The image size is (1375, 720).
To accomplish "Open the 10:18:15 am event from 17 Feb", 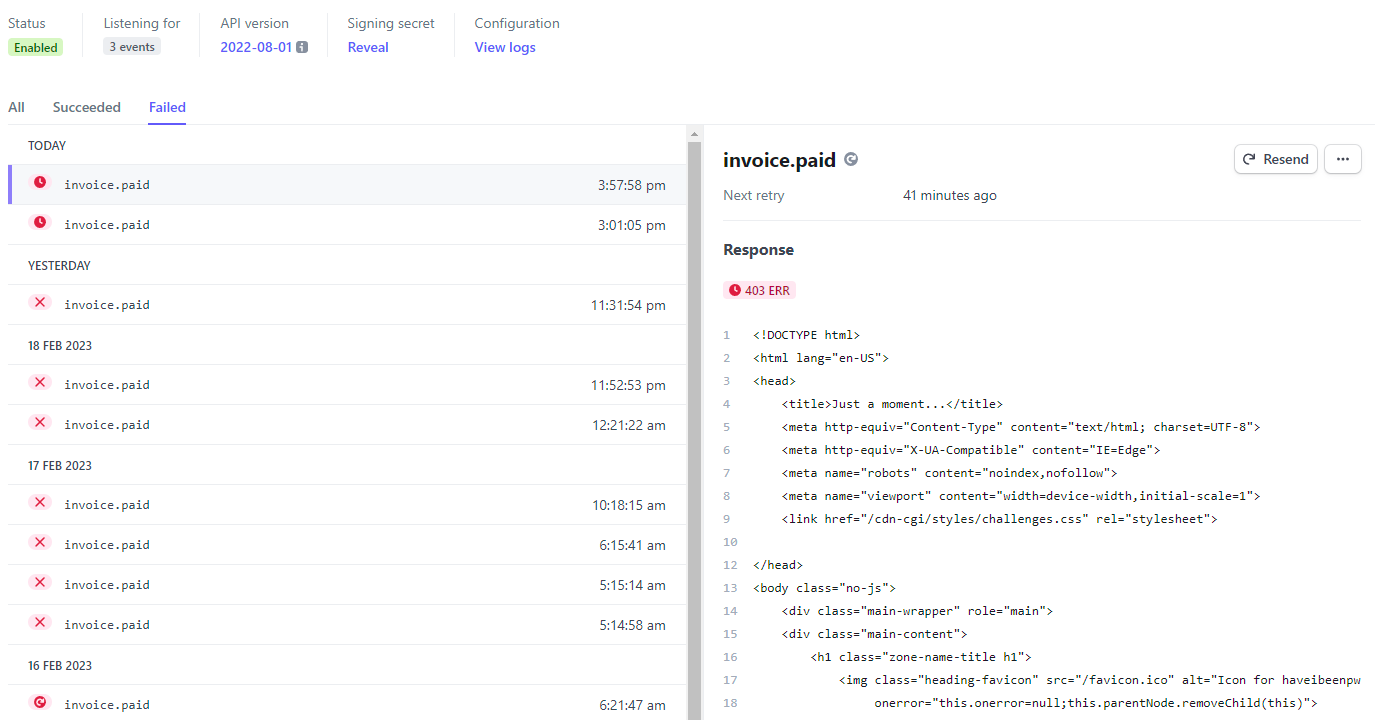I will point(347,505).
